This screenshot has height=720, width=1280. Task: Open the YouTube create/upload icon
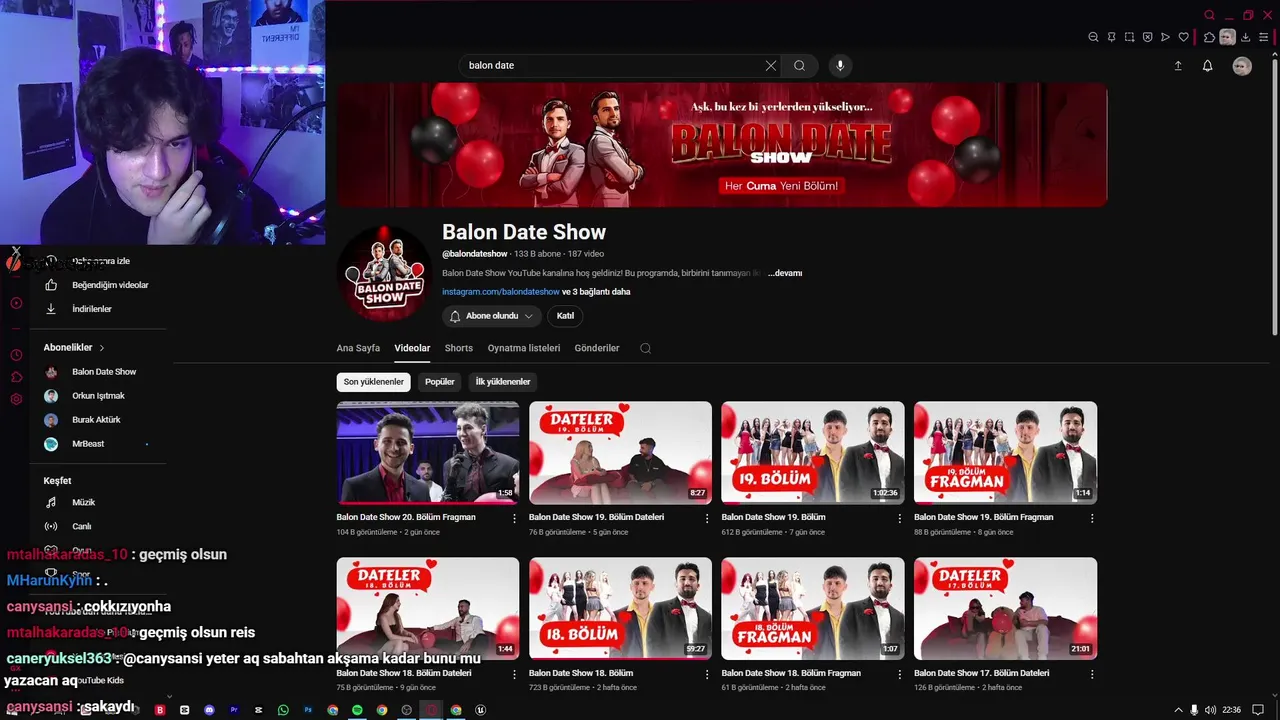[1178, 66]
